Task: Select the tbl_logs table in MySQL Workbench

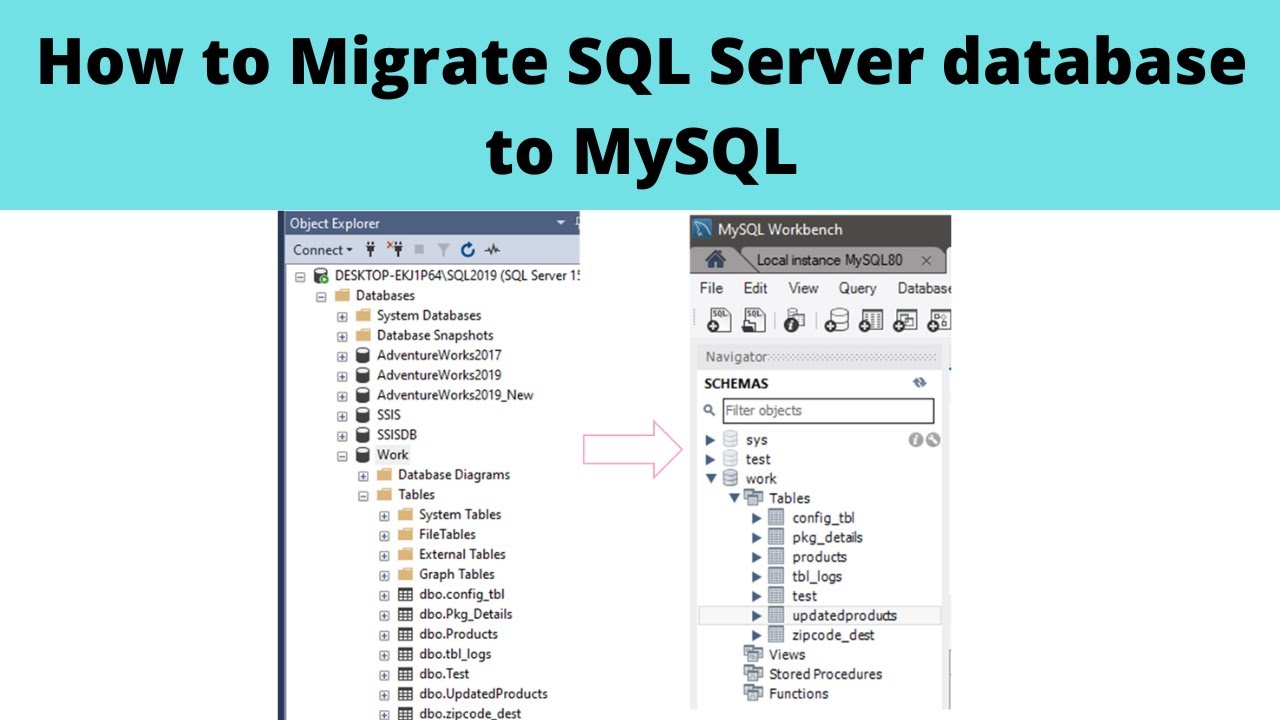Action: [x=817, y=576]
